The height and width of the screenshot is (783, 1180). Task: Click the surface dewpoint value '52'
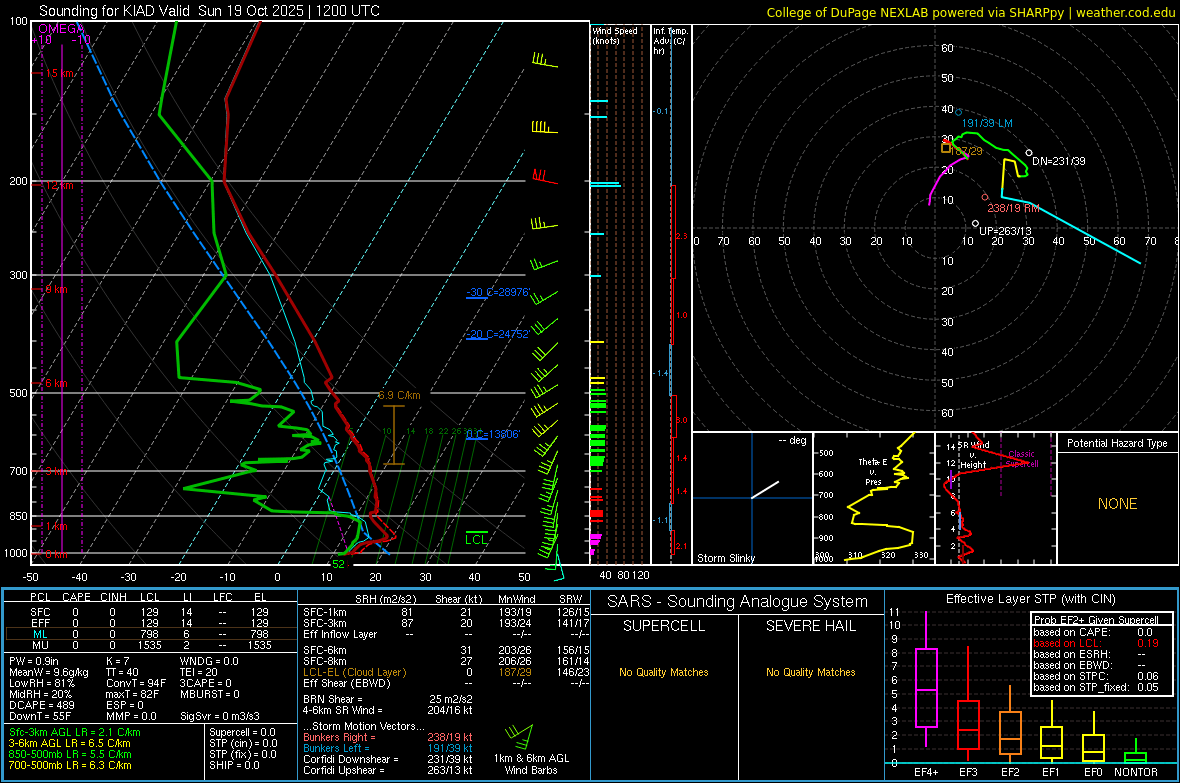point(338,564)
